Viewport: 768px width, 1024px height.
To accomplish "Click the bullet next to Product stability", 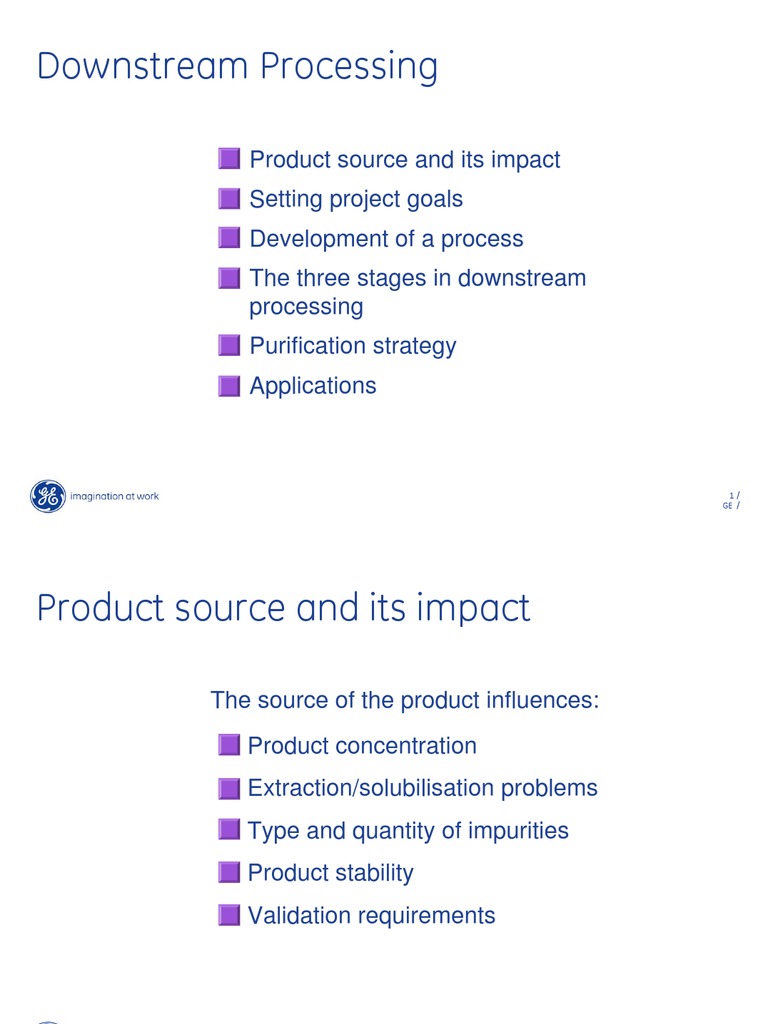I will coord(229,872).
